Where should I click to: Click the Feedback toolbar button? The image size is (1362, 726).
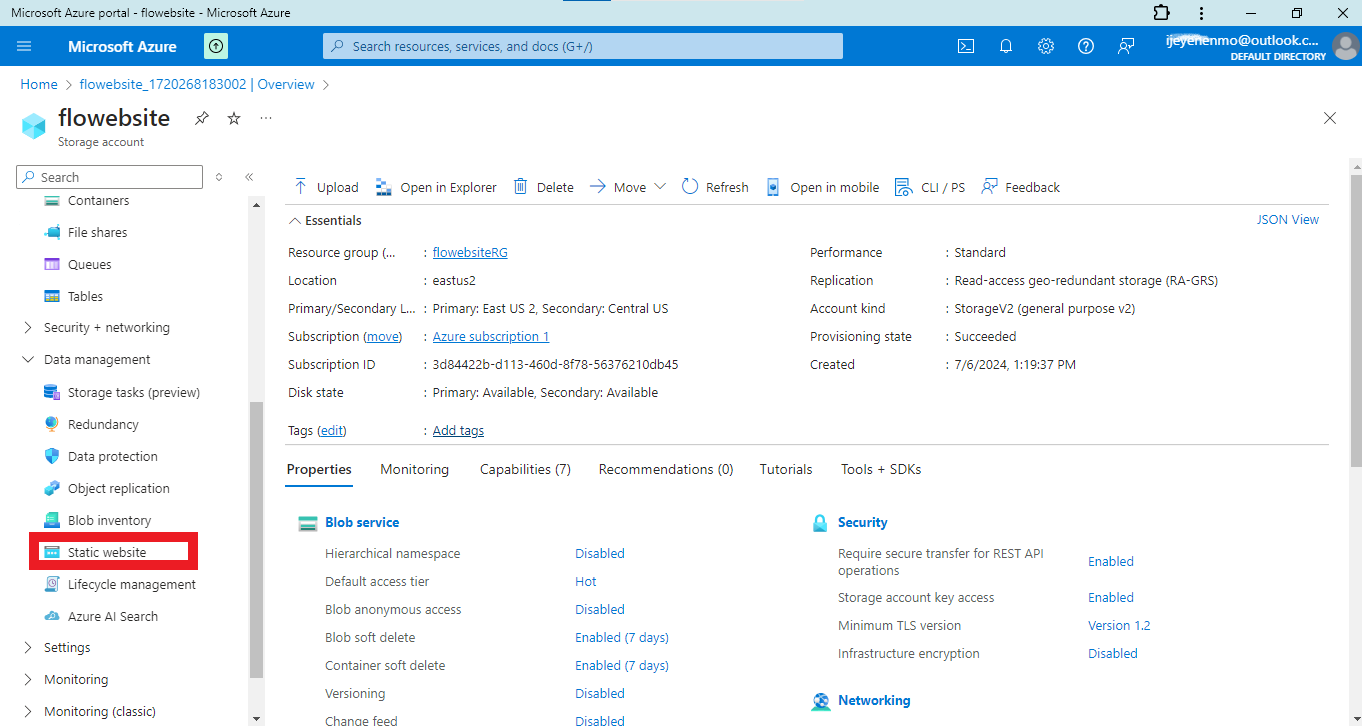(1021, 187)
